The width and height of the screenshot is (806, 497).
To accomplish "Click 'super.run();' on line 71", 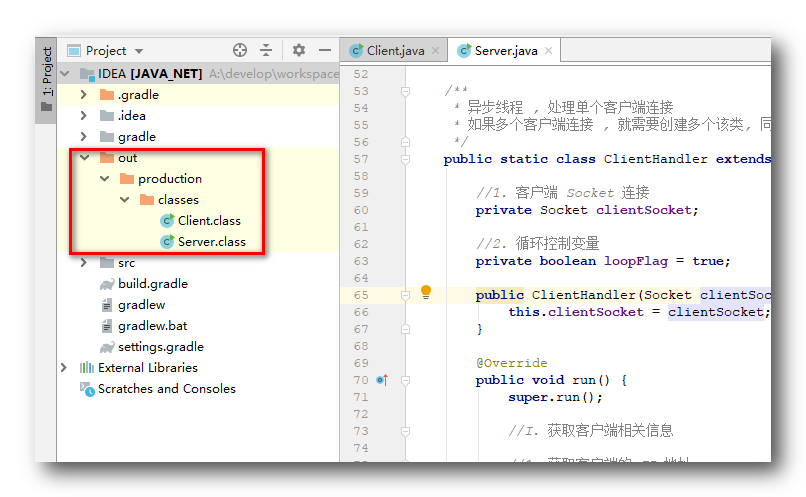I will click(x=555, y=397).
